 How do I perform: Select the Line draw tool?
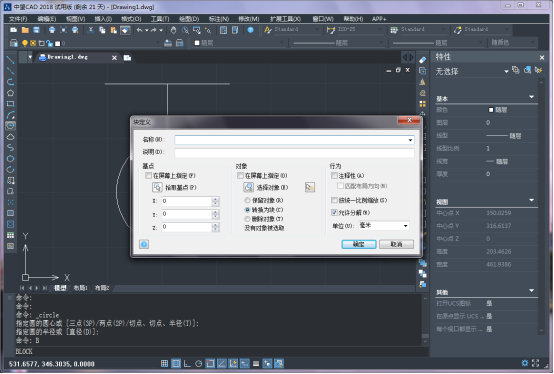[10, 60]
